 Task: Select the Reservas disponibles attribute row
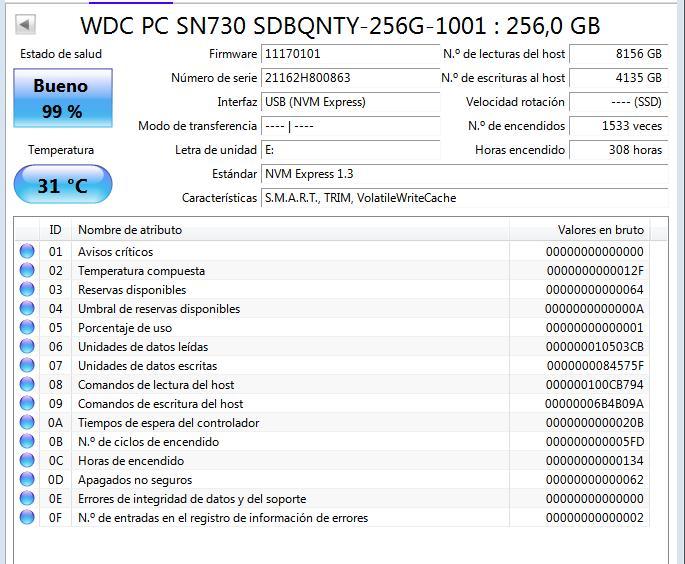[332, 290]
